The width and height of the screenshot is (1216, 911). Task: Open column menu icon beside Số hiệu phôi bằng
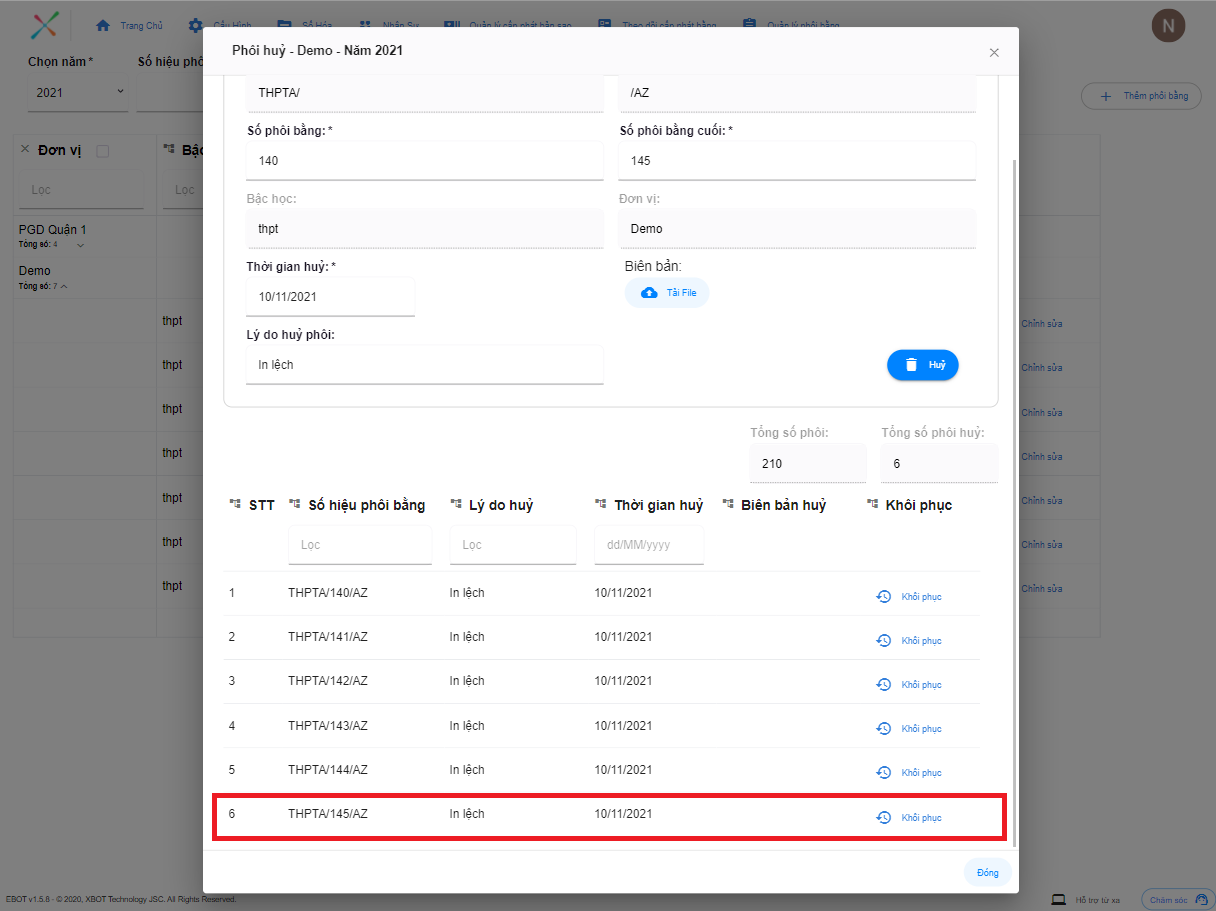point(295,505)
